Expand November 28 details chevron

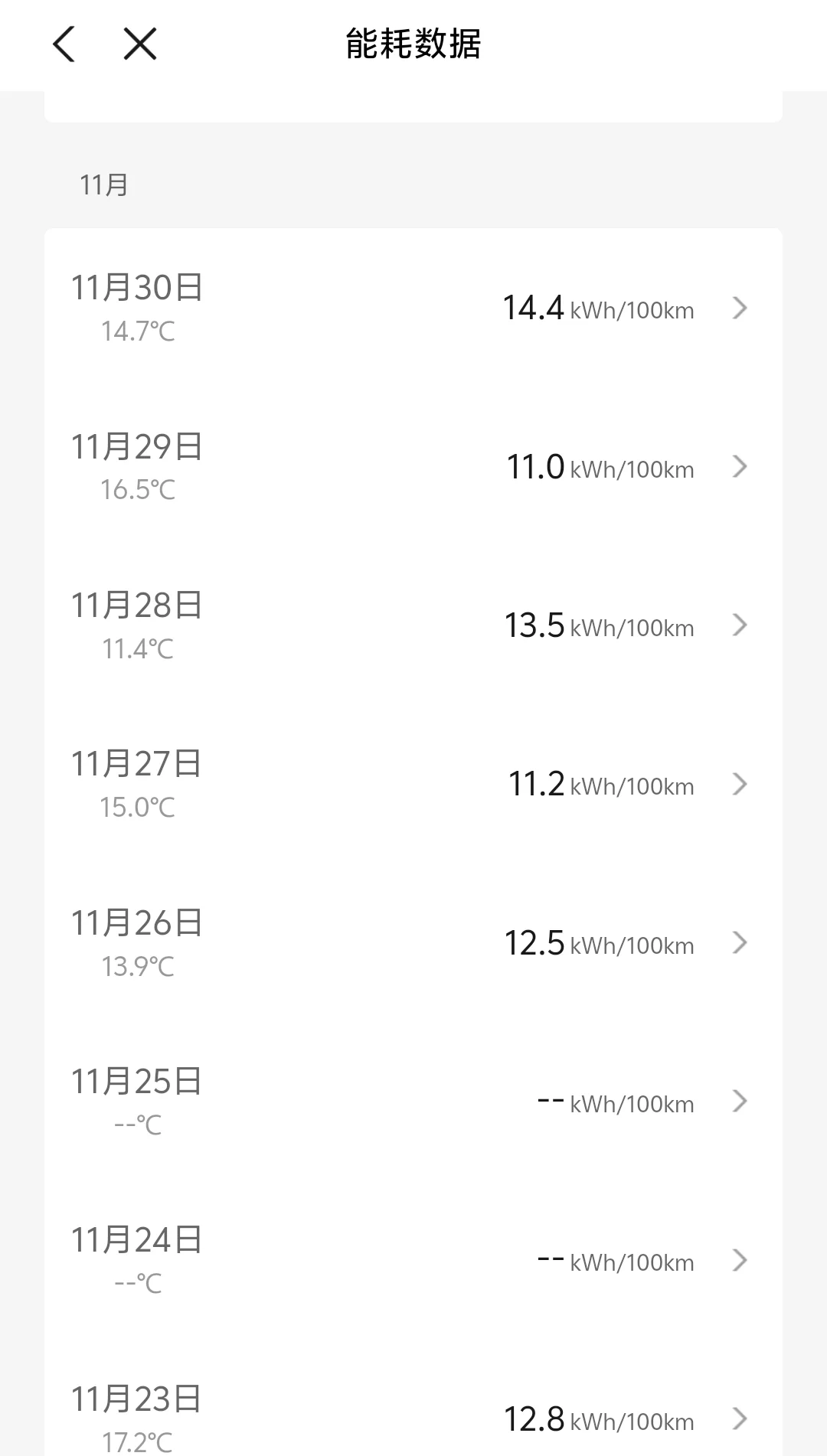[739, 625]
